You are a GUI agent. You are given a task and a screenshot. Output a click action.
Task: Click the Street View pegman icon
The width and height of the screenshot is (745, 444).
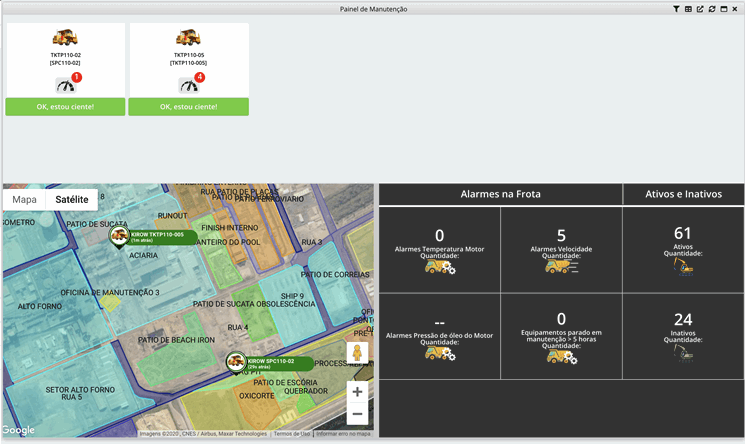(x=357, y=353)
